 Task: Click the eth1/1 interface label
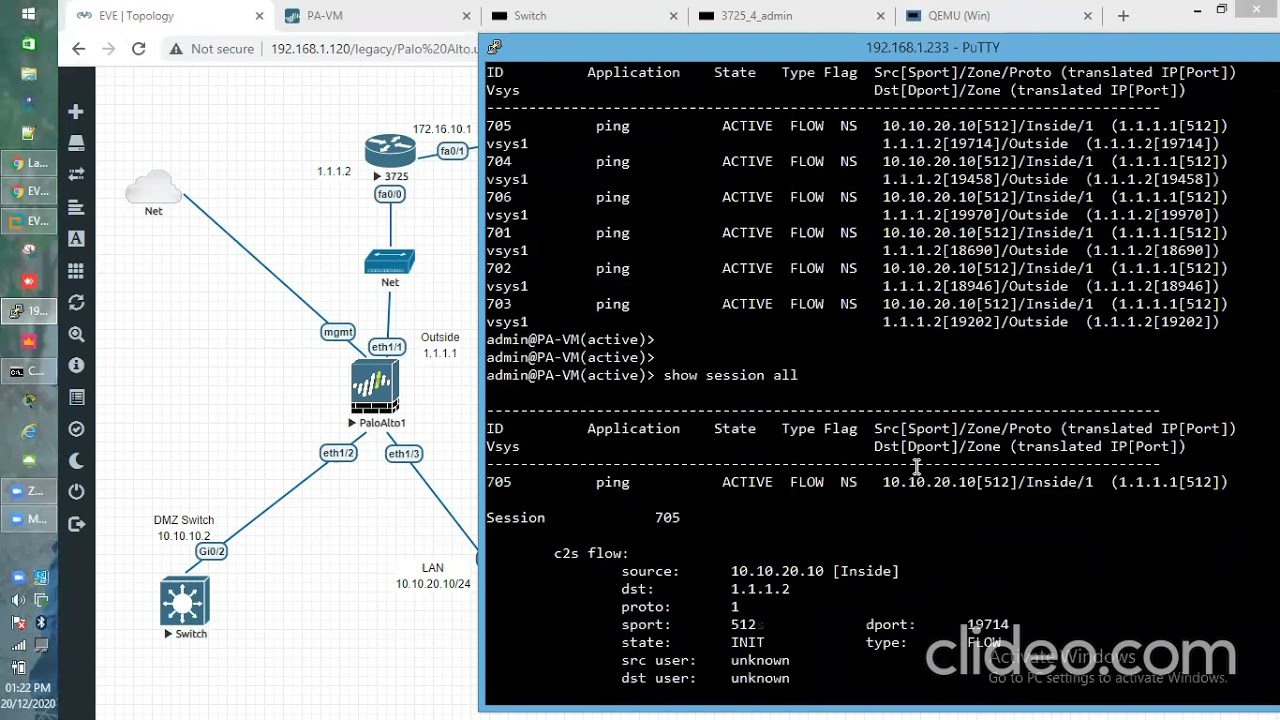(x=387, y=347)
